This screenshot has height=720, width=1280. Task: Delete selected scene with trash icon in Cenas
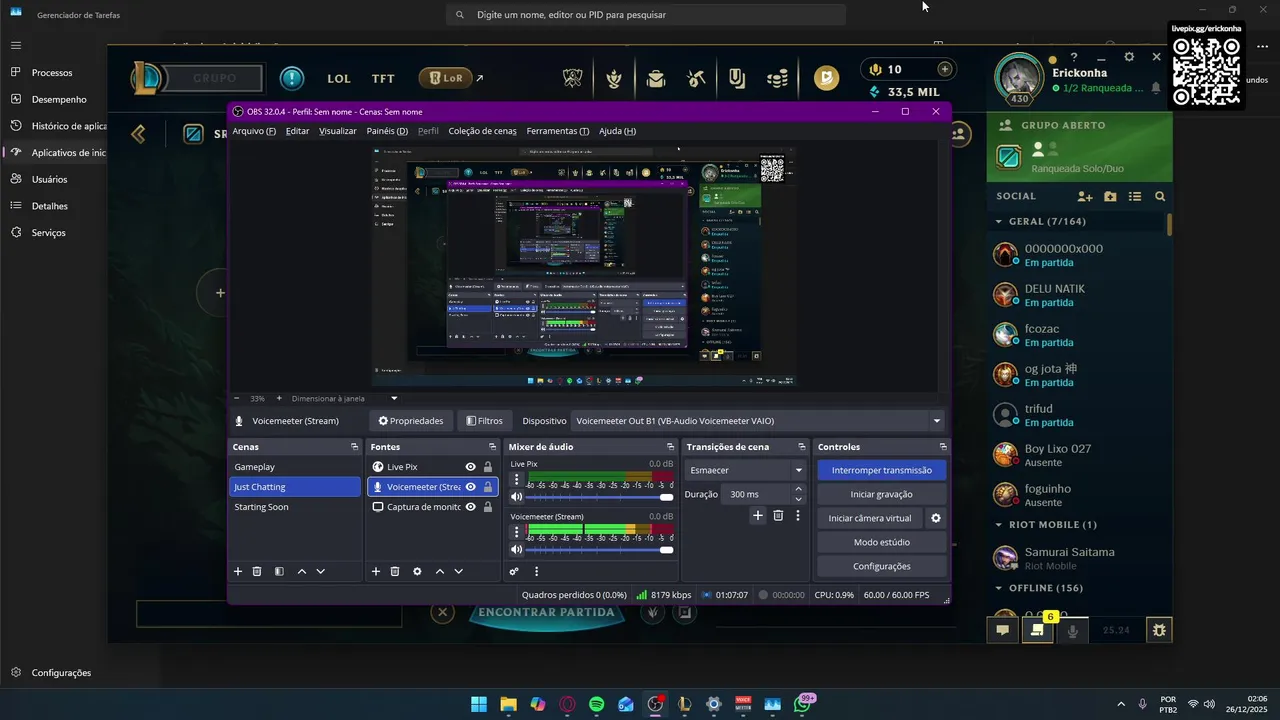click(x=257, y=571)
